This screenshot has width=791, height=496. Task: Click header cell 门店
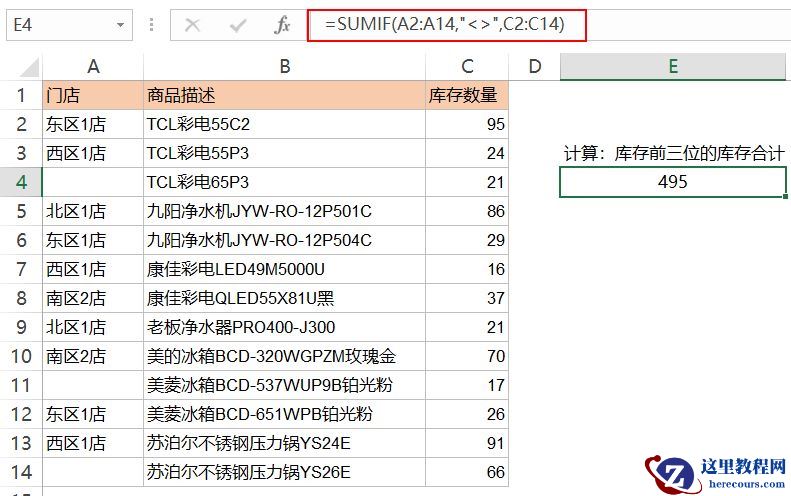point(93,95)
